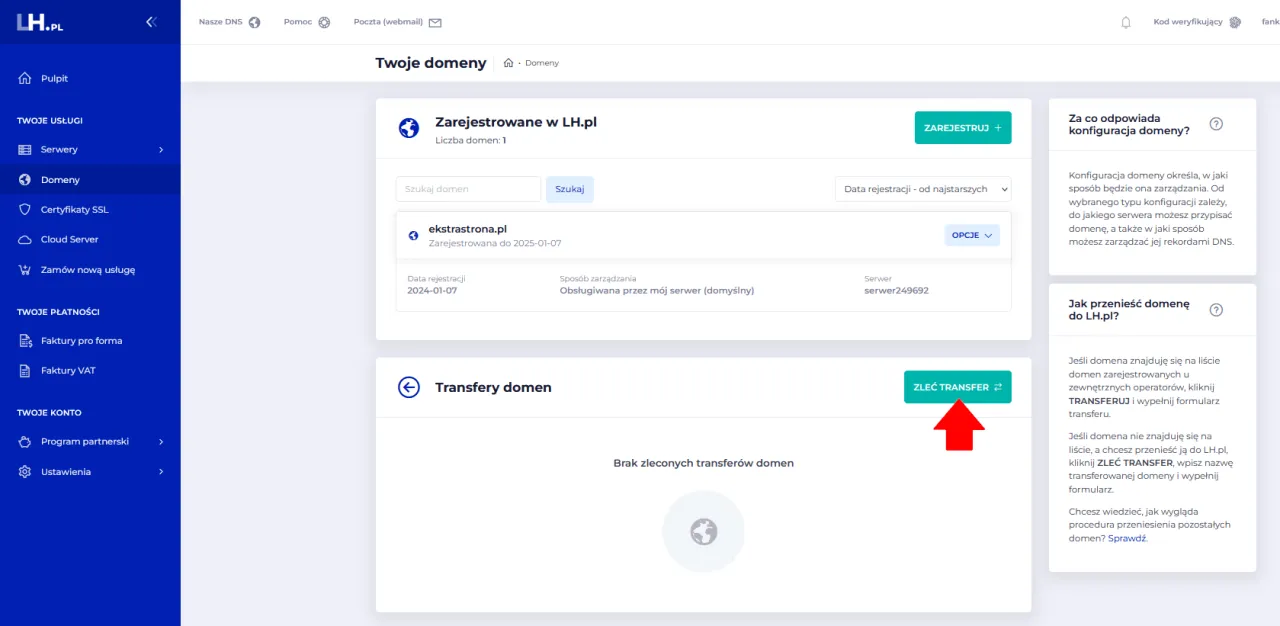Click the lifebuoy icon beside Pomoc

coord(324,22)
